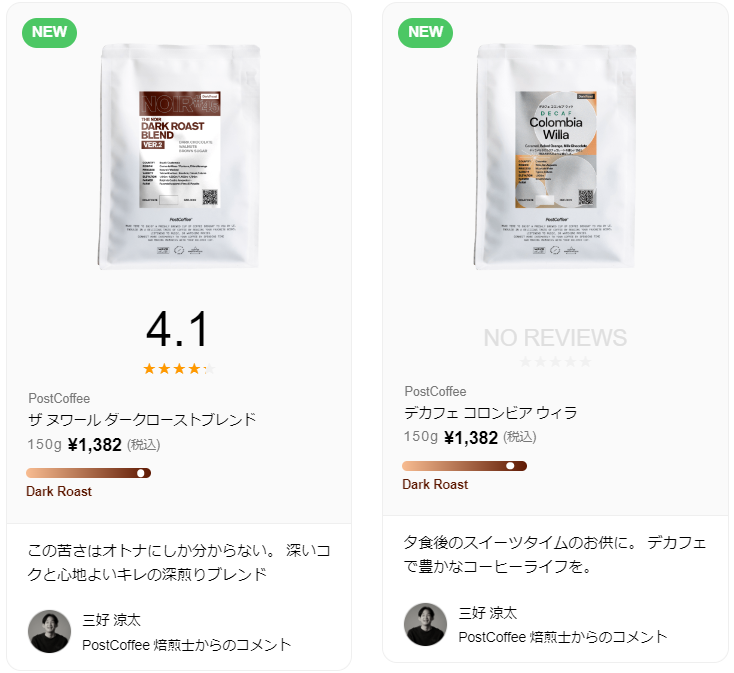Click Dark Roast label on Decaf card
734x673 pixels.
click(435, 484)
